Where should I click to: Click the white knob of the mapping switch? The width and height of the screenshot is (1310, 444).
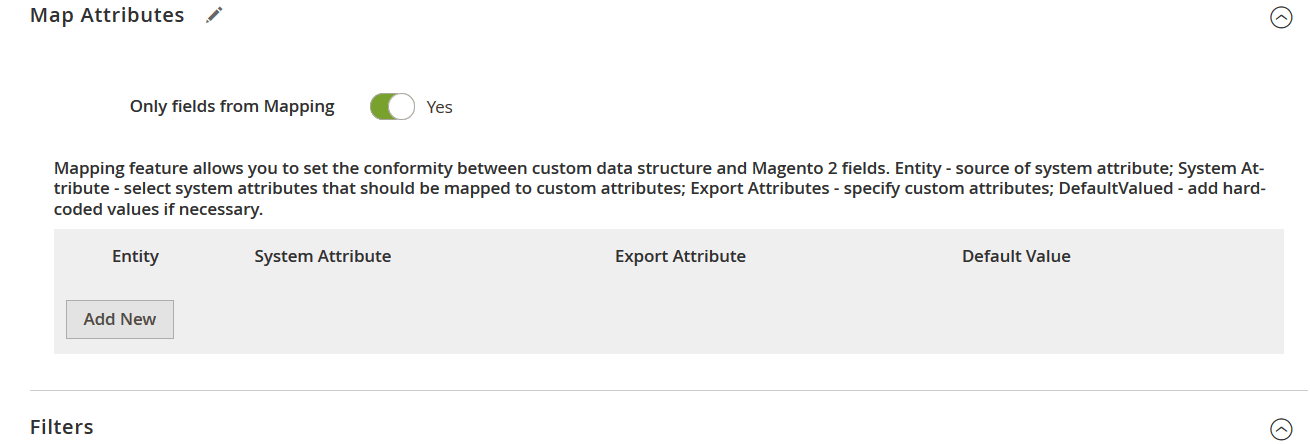[x=402, y=106]
